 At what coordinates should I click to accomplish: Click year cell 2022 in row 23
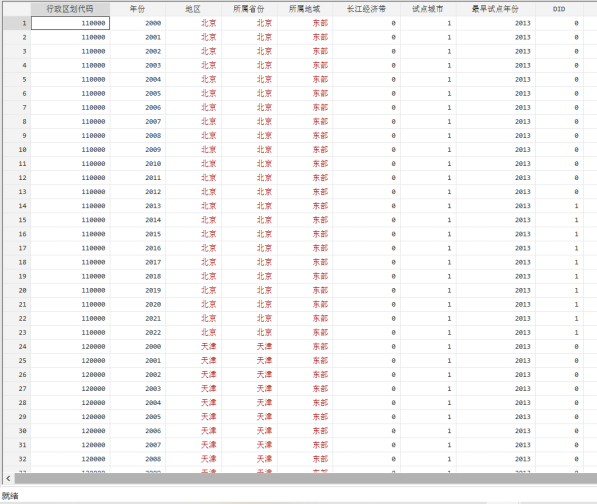tap(138, 333)
